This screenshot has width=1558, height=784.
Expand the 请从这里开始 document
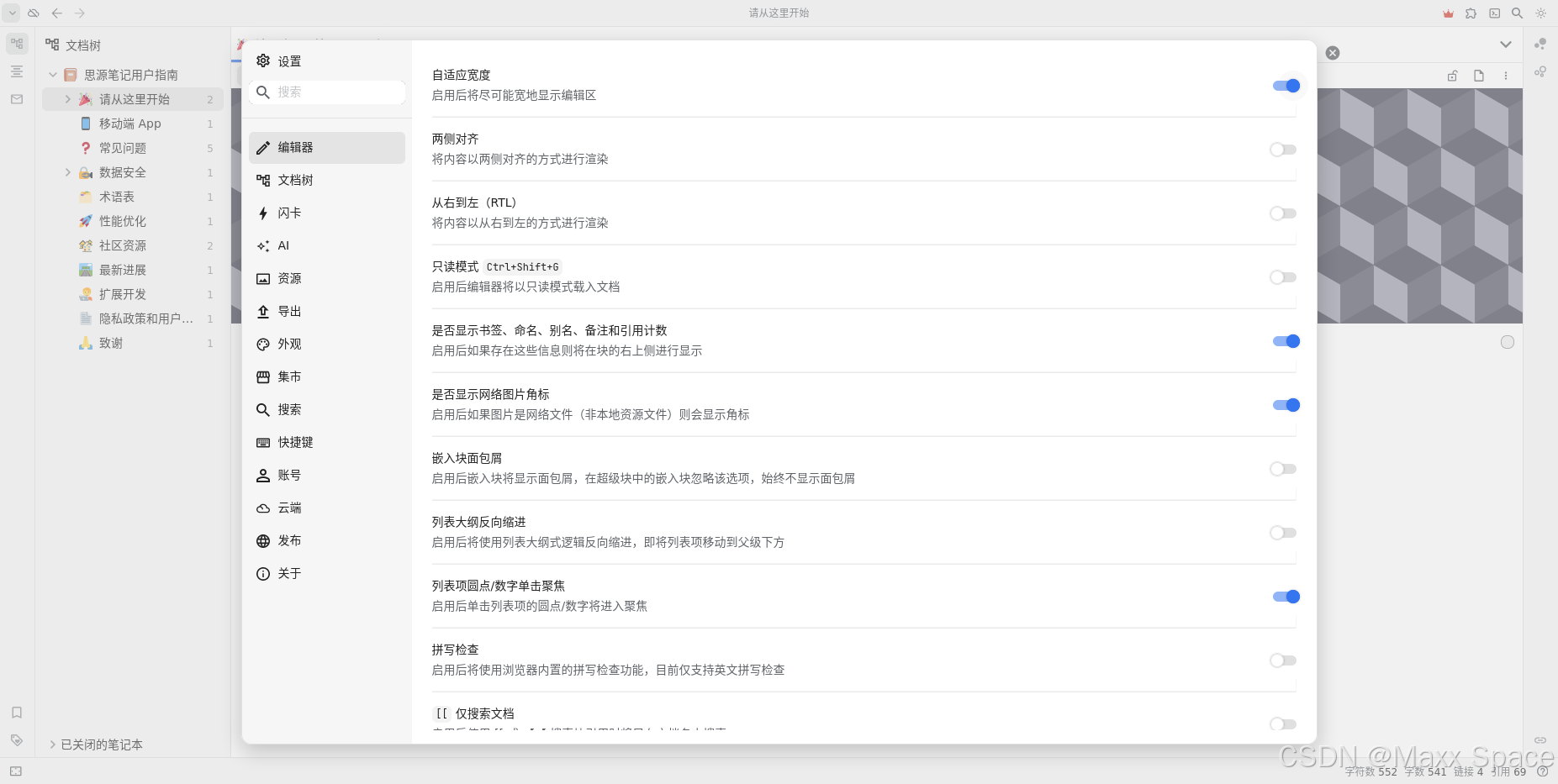click(68, 99)
